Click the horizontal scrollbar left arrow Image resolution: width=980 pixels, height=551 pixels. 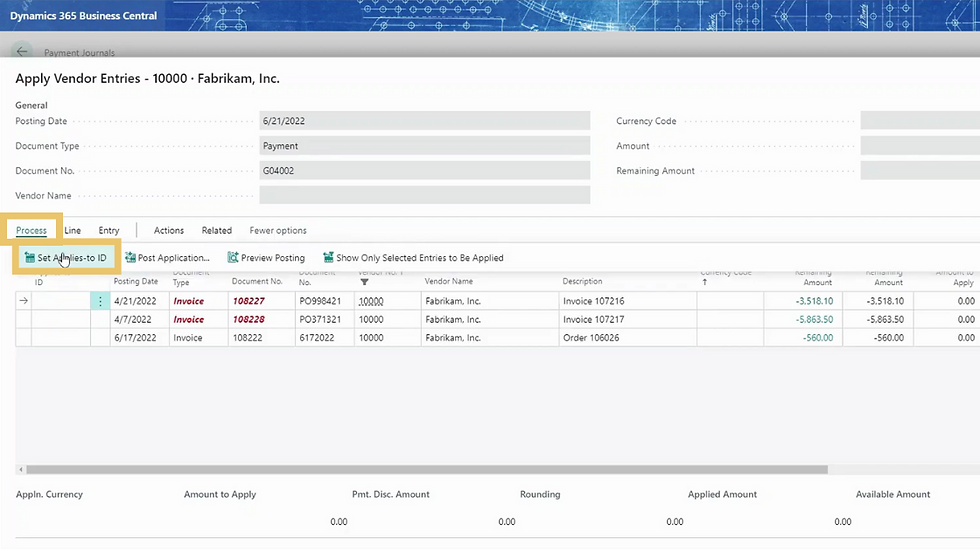tap(21, 469)
